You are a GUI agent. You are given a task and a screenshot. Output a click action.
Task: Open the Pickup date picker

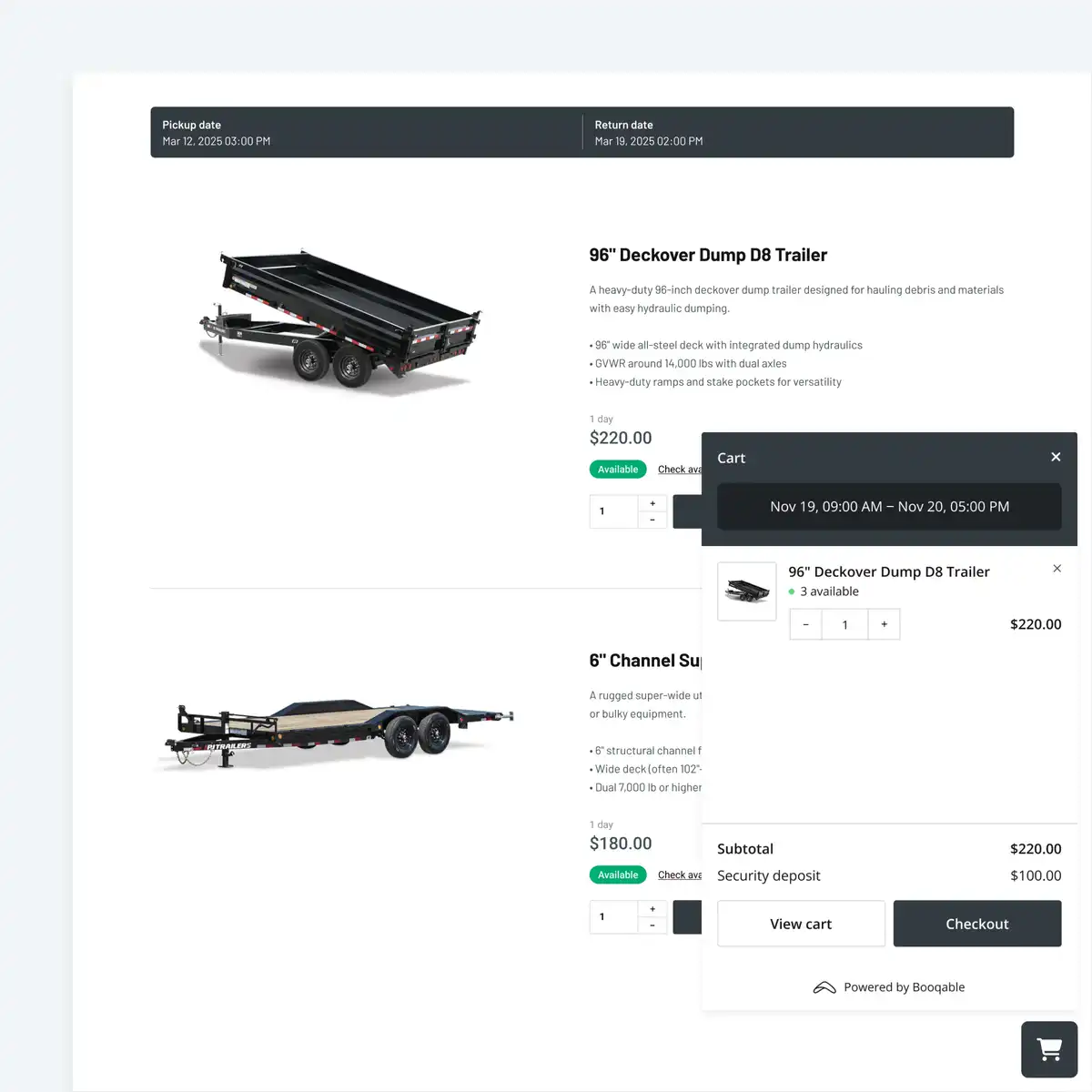click(366, 133)
